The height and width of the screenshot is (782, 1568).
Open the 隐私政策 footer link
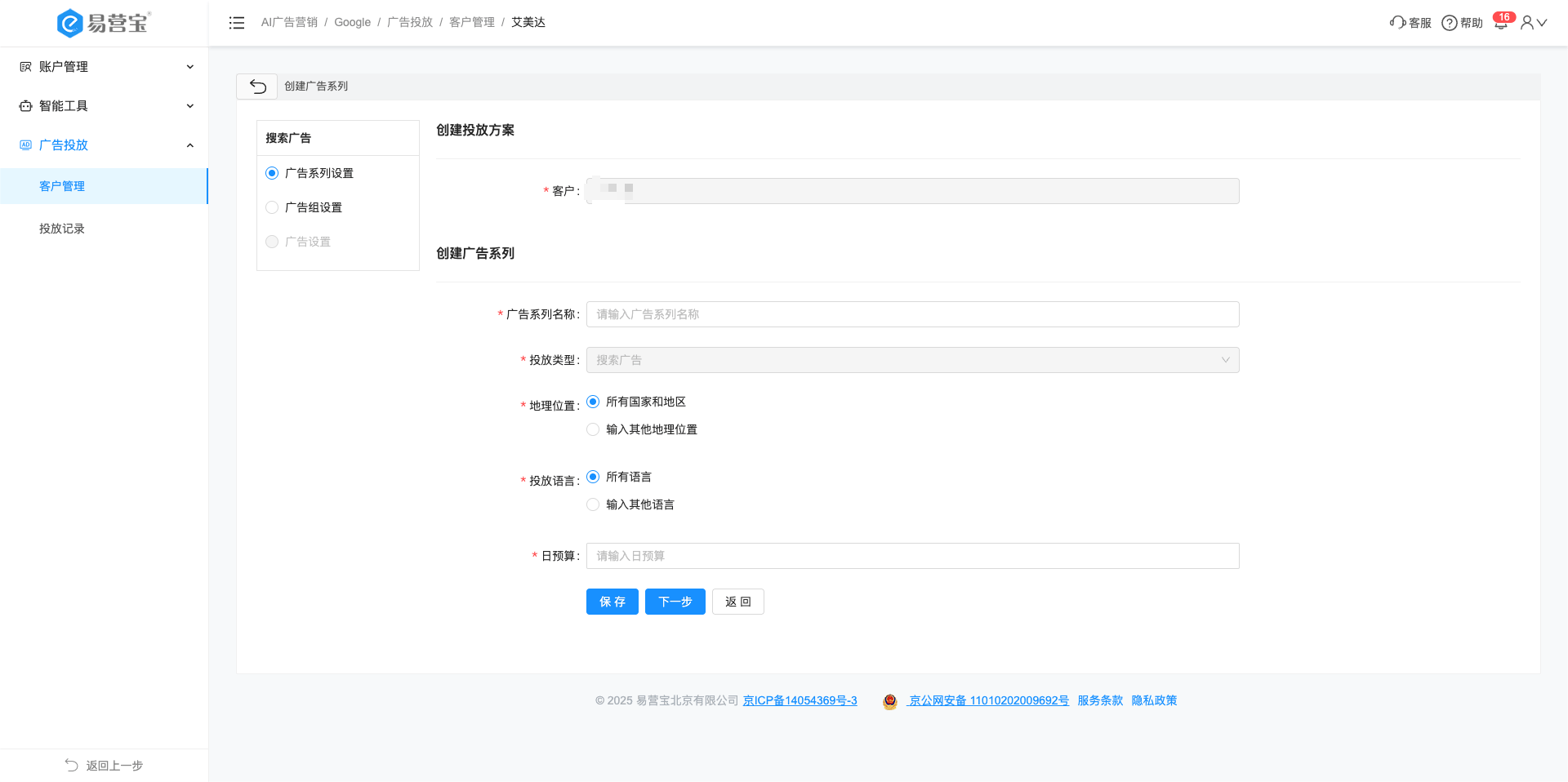tap(1154, 700)
